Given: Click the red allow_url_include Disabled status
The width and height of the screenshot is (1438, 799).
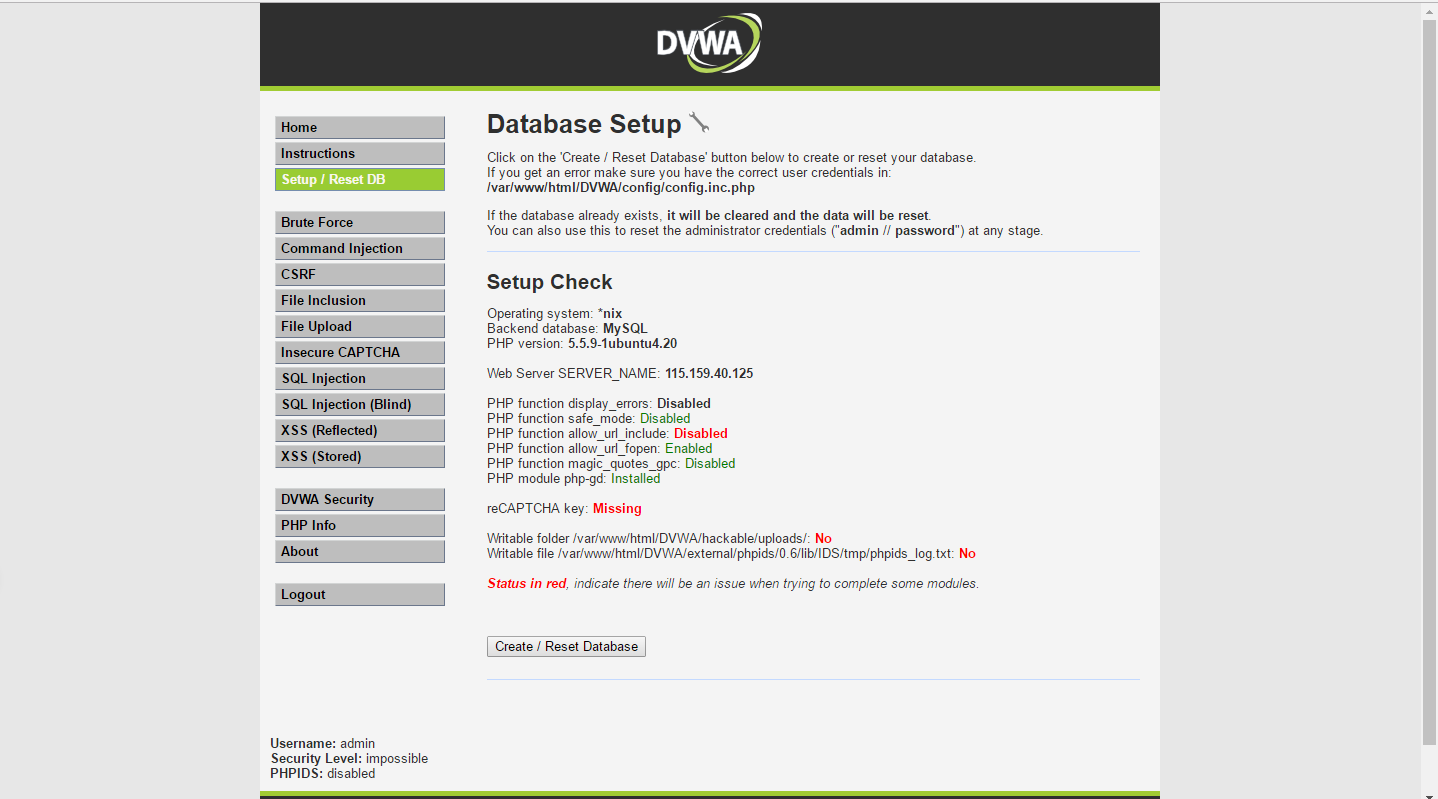Looking at the screenshot, I should click(x=701, y=433).
